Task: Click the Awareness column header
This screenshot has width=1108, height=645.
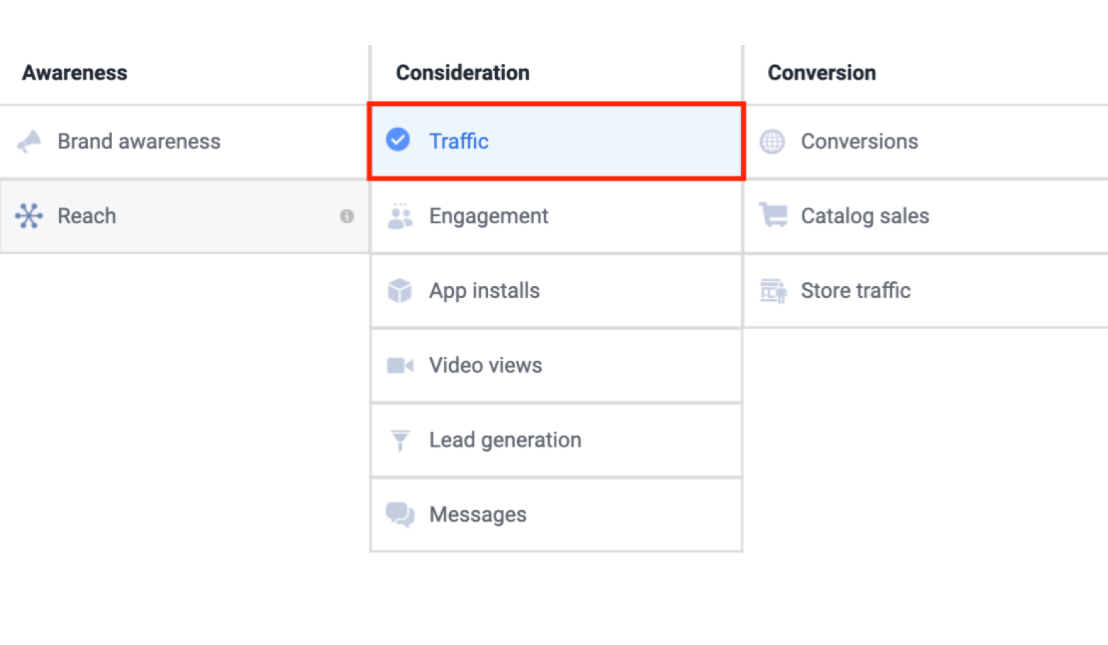Action: click(75, 73)
